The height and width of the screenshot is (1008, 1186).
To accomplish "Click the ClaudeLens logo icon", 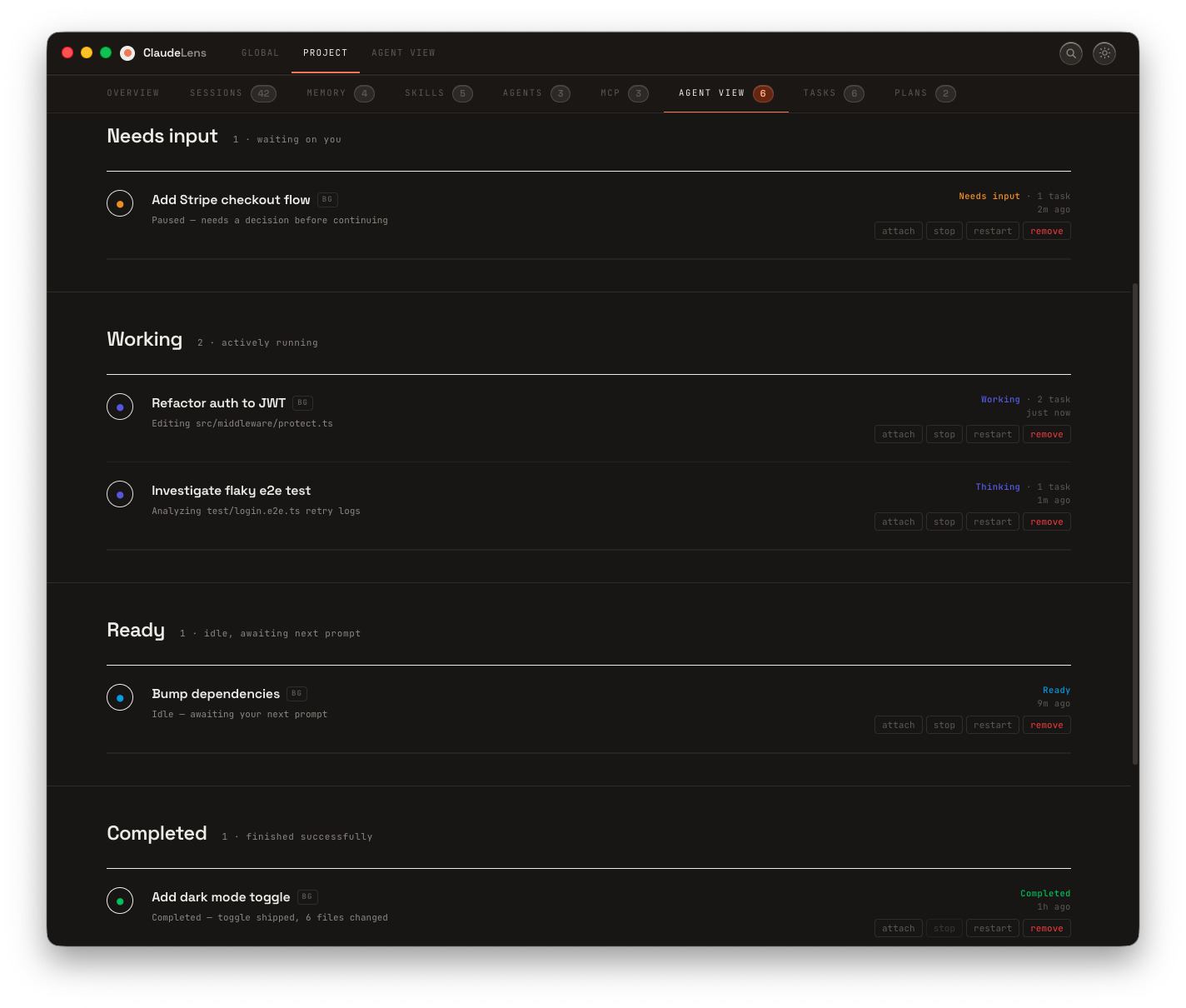I will point(127,53).
